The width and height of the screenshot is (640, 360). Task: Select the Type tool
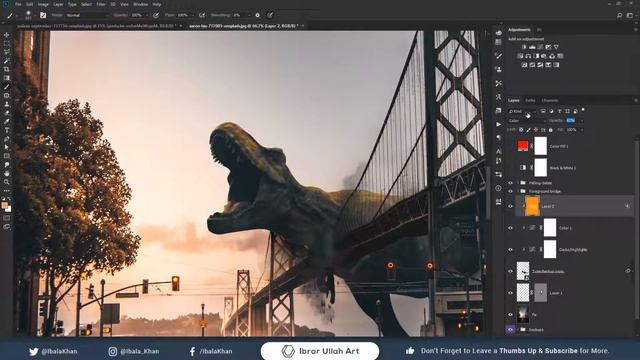click(7, 130)
